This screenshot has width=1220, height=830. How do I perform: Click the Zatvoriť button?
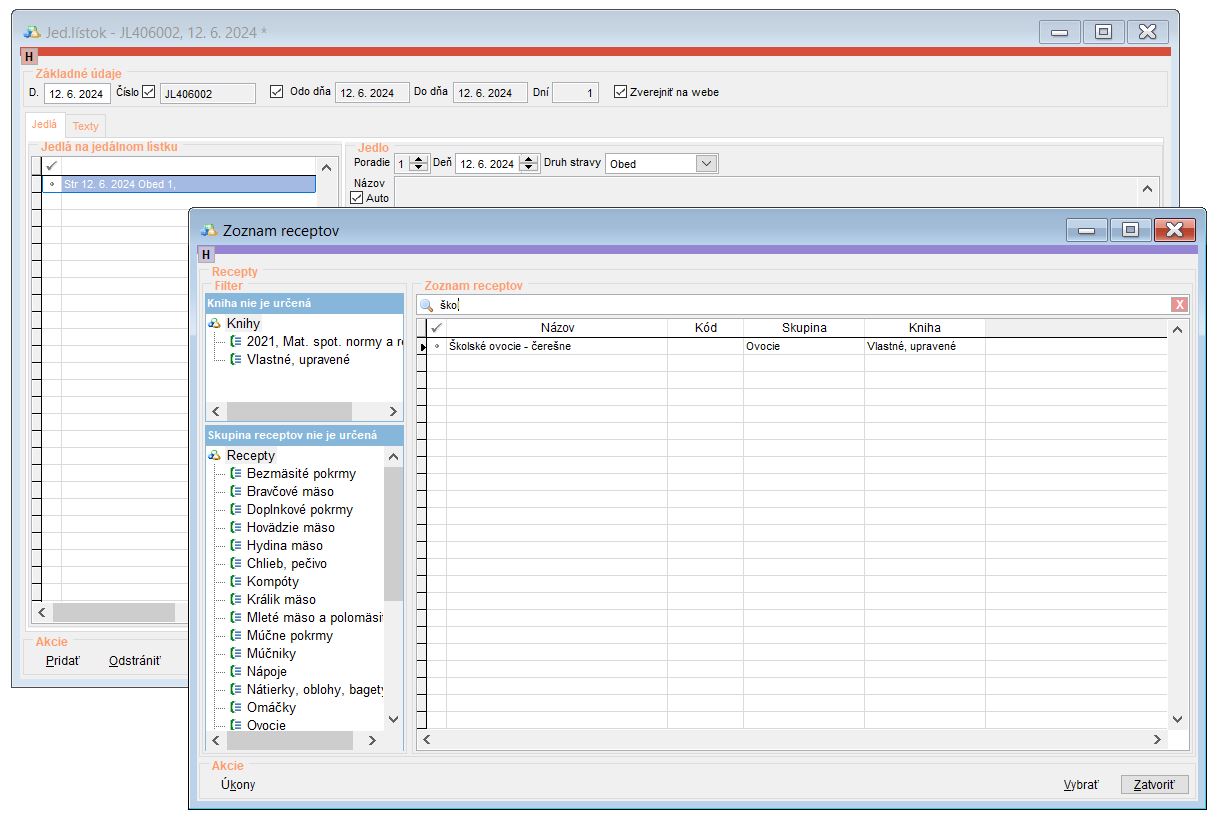(1154, 785)
